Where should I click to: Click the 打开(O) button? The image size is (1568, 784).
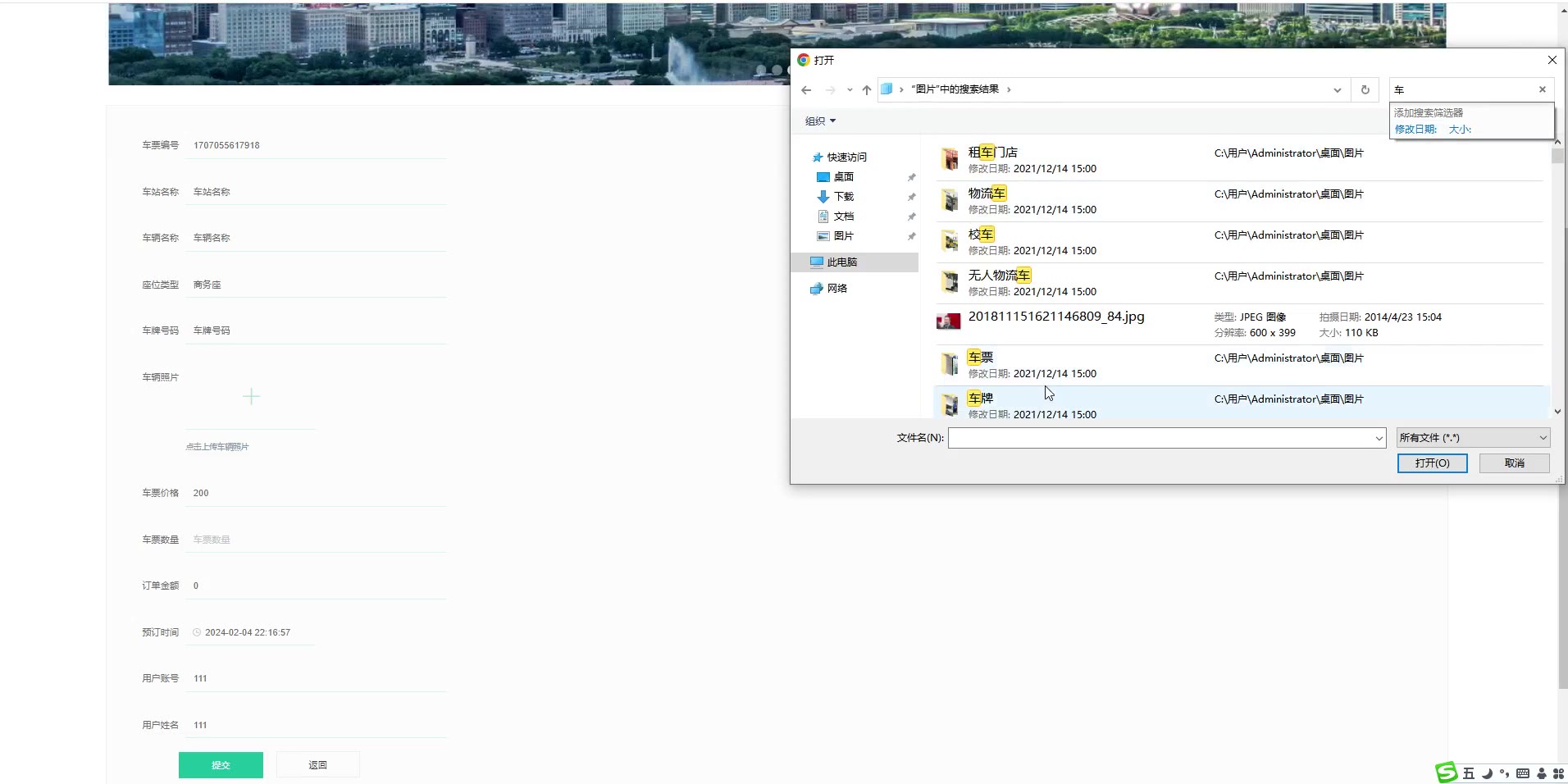[1432, 463]
